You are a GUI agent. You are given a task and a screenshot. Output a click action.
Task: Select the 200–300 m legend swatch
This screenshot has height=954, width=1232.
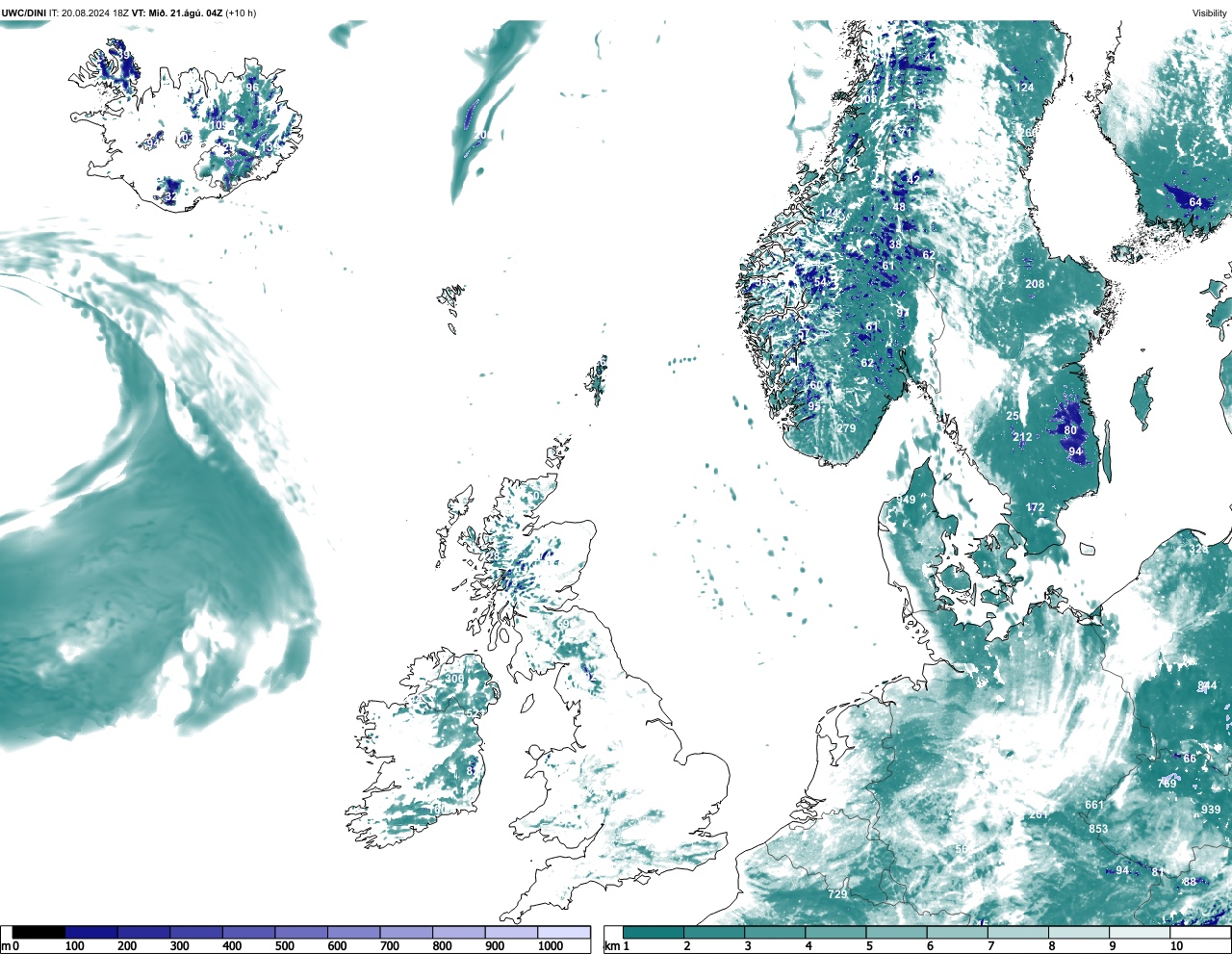tap(143, 932)
